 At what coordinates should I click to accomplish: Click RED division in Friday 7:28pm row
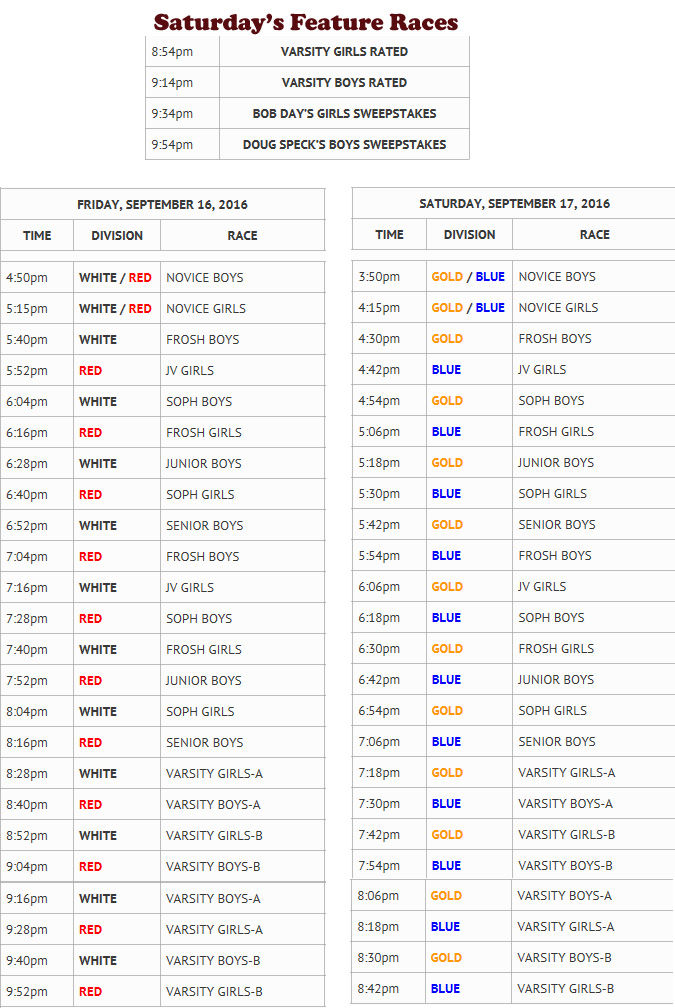point(90,618)
